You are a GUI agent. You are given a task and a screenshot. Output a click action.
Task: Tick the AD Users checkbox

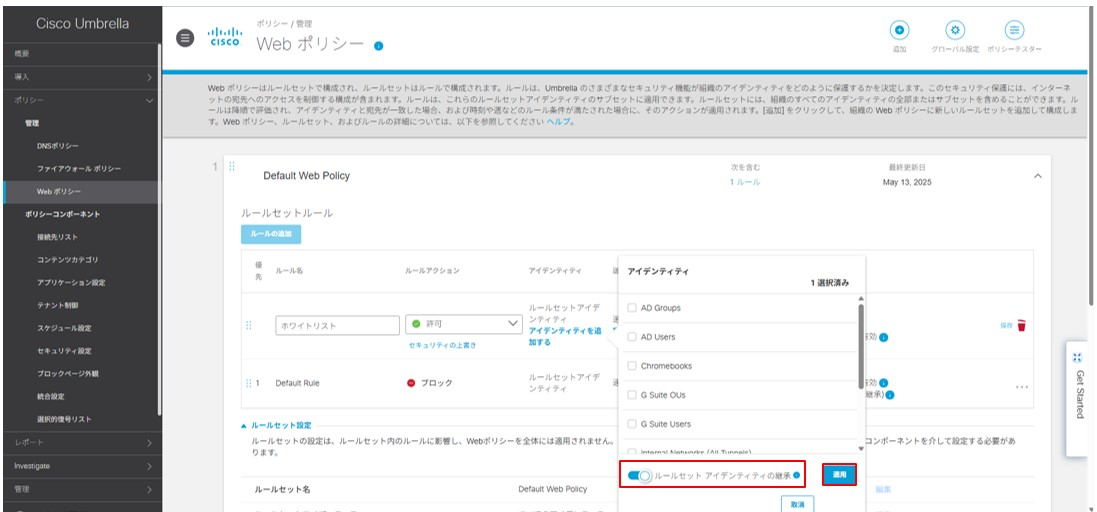tap(632, 337)
